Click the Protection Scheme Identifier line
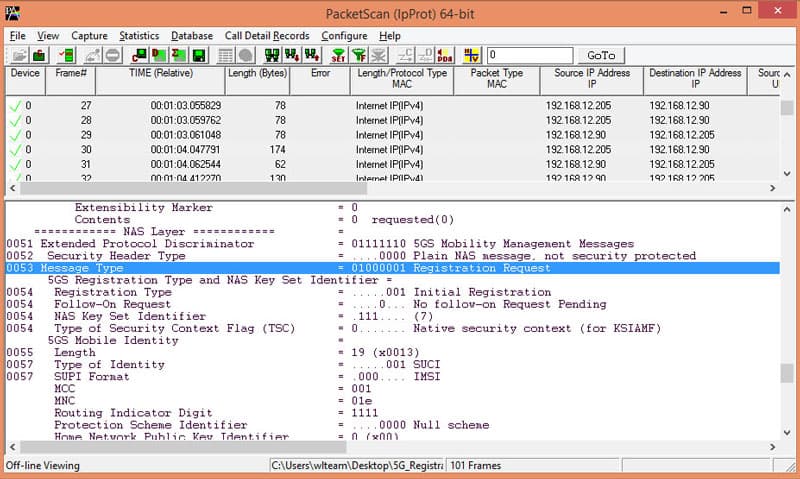The height and width of the screenshot is (479, 800). coord(272,425)
